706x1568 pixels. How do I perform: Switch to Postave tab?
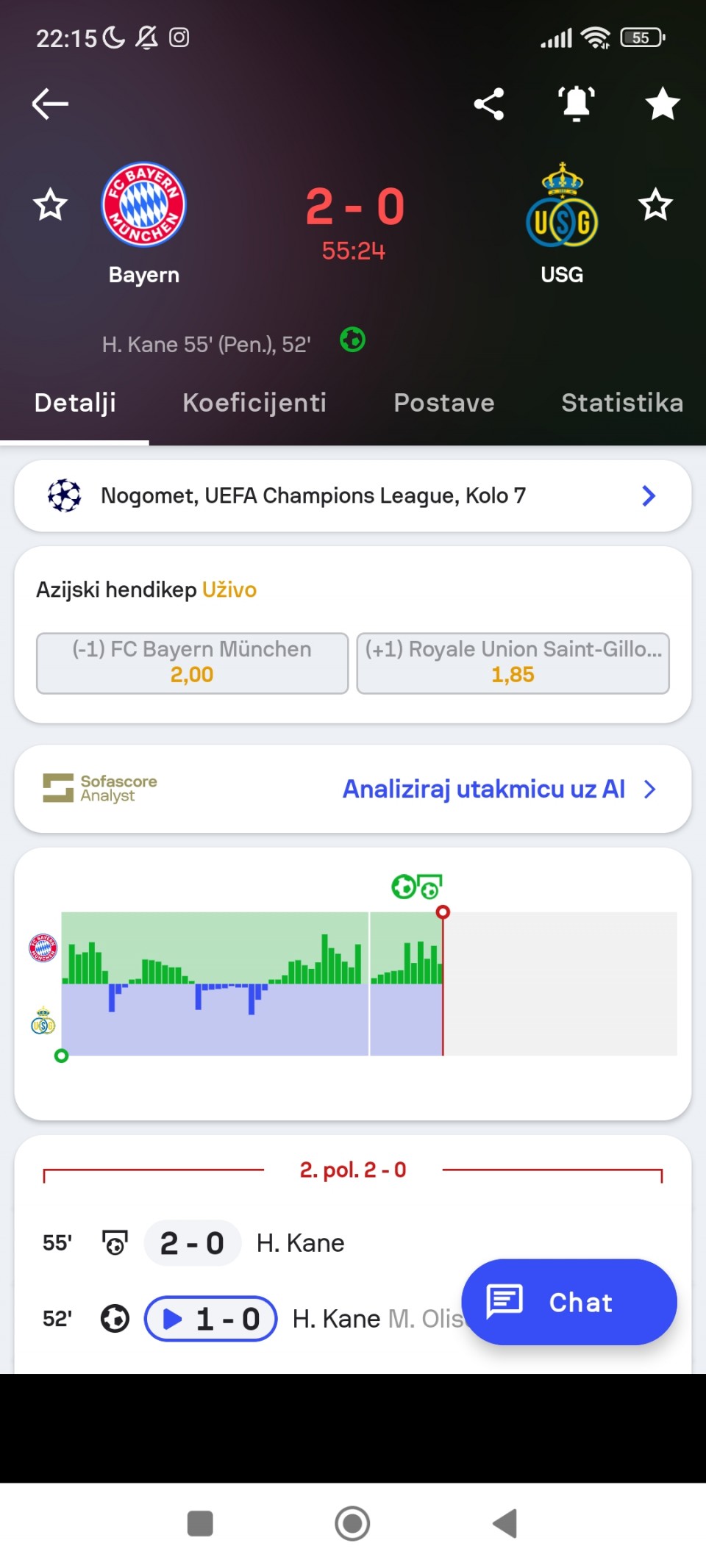click(x=444, y=403)
